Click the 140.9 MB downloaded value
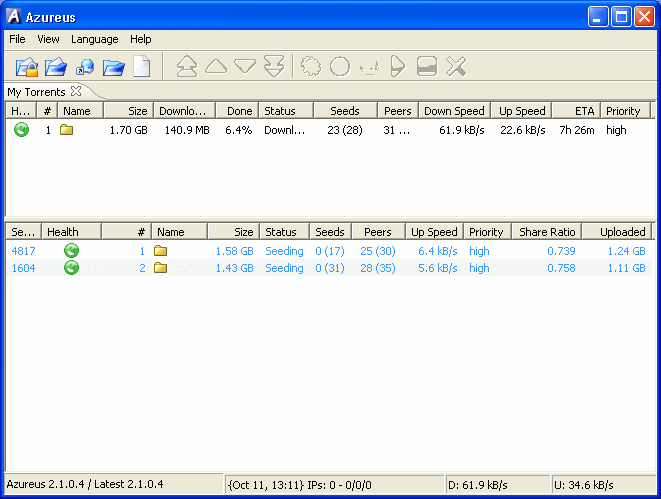The image size is (661, 499). (x=187, y=130)
